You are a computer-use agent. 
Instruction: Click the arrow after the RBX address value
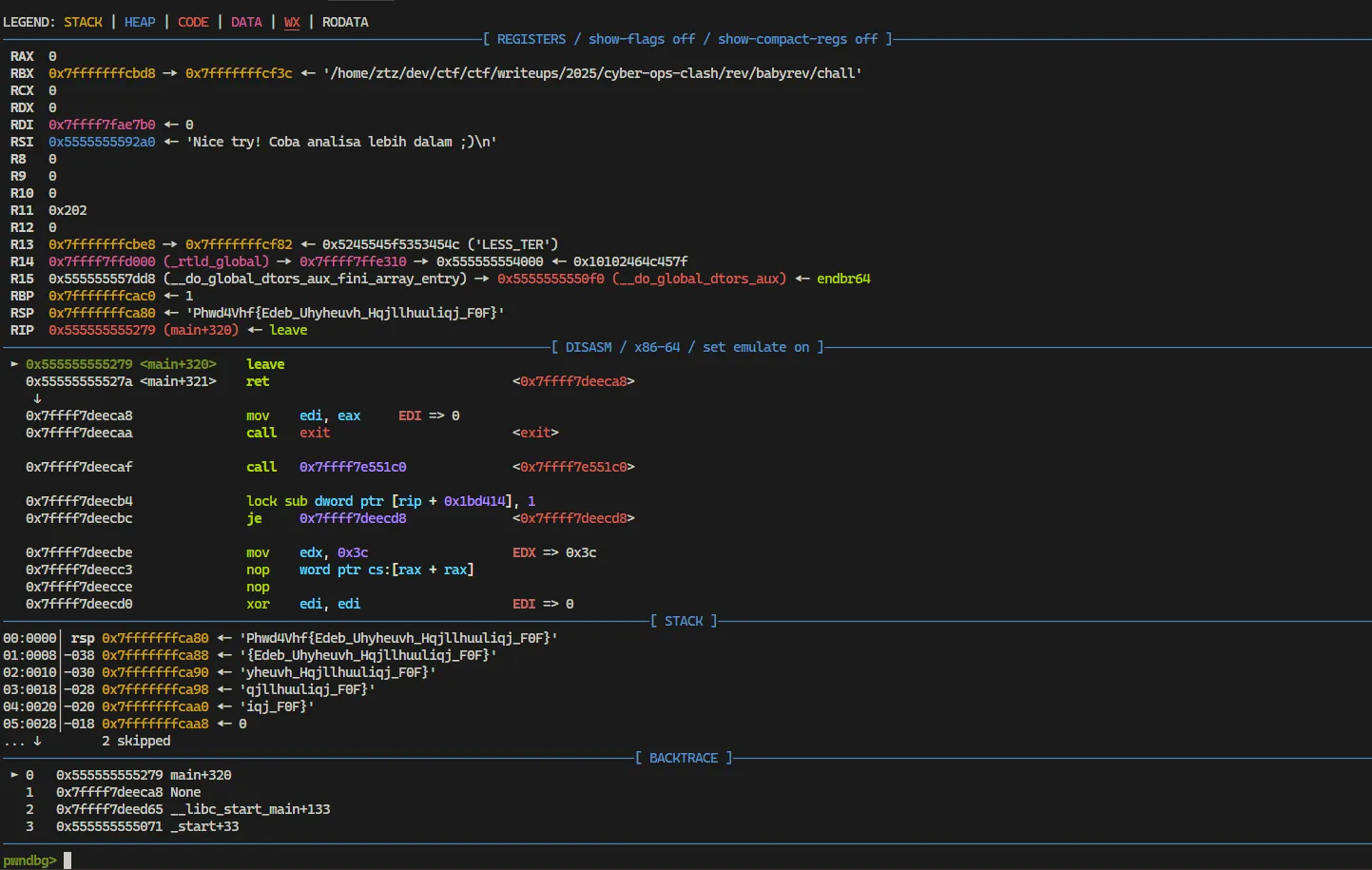[x=170, y=73]
